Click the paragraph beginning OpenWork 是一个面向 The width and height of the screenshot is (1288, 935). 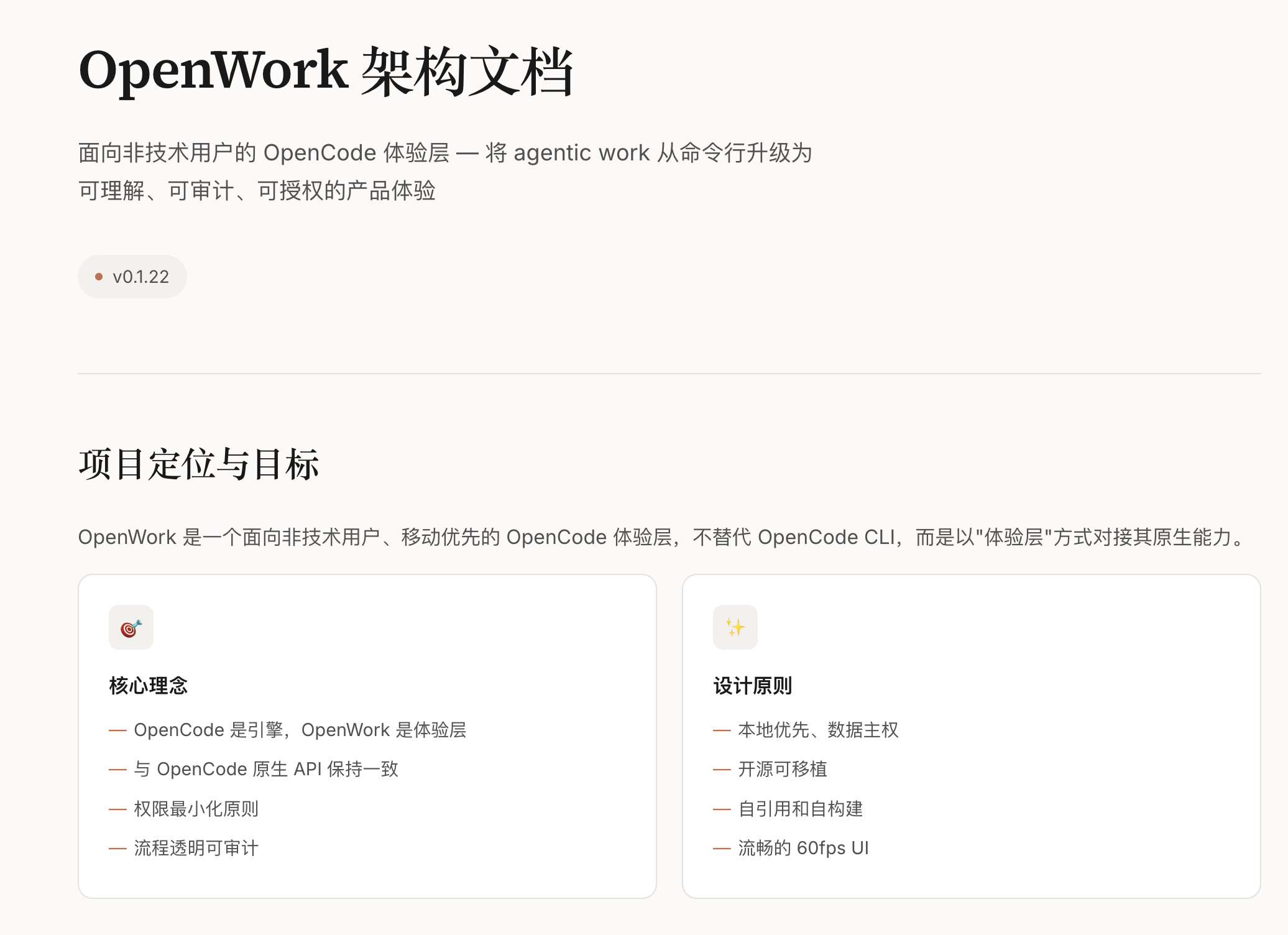(x=662, y=537)
